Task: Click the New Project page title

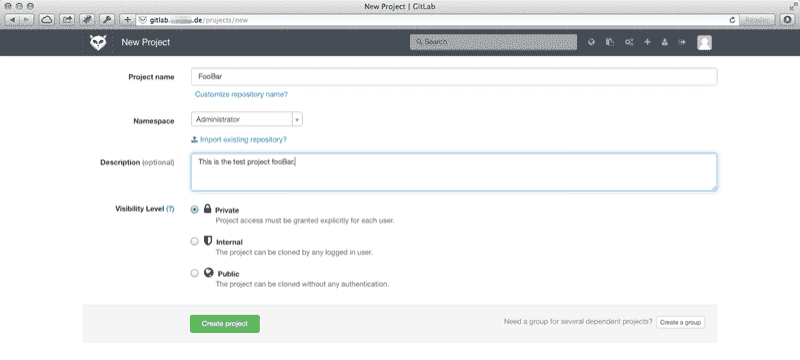Action: pyautogui.click(x=145, y=42)
